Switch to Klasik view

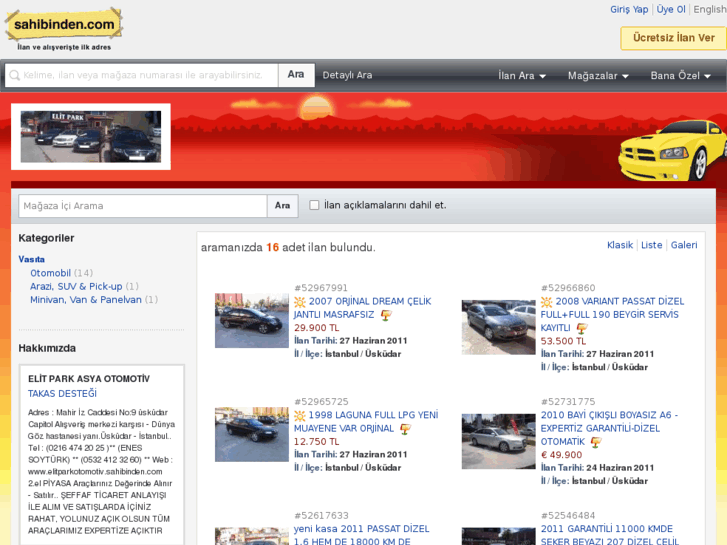tap(620, 245)
